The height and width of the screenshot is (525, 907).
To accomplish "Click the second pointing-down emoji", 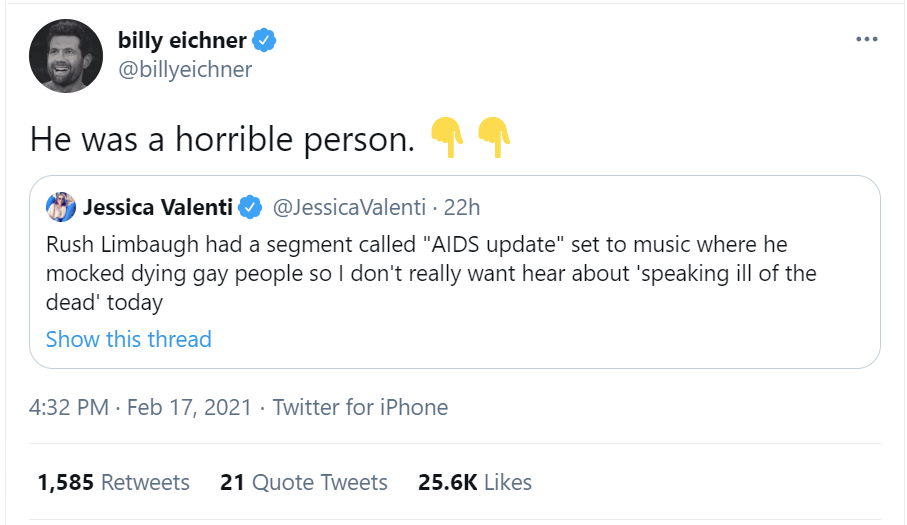I will coord(494,137).
